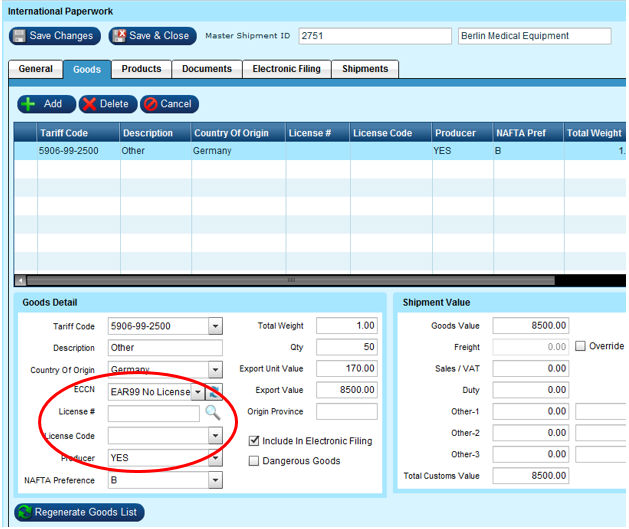Open the Country Of Origin dropdown

[x=215, y=369]
